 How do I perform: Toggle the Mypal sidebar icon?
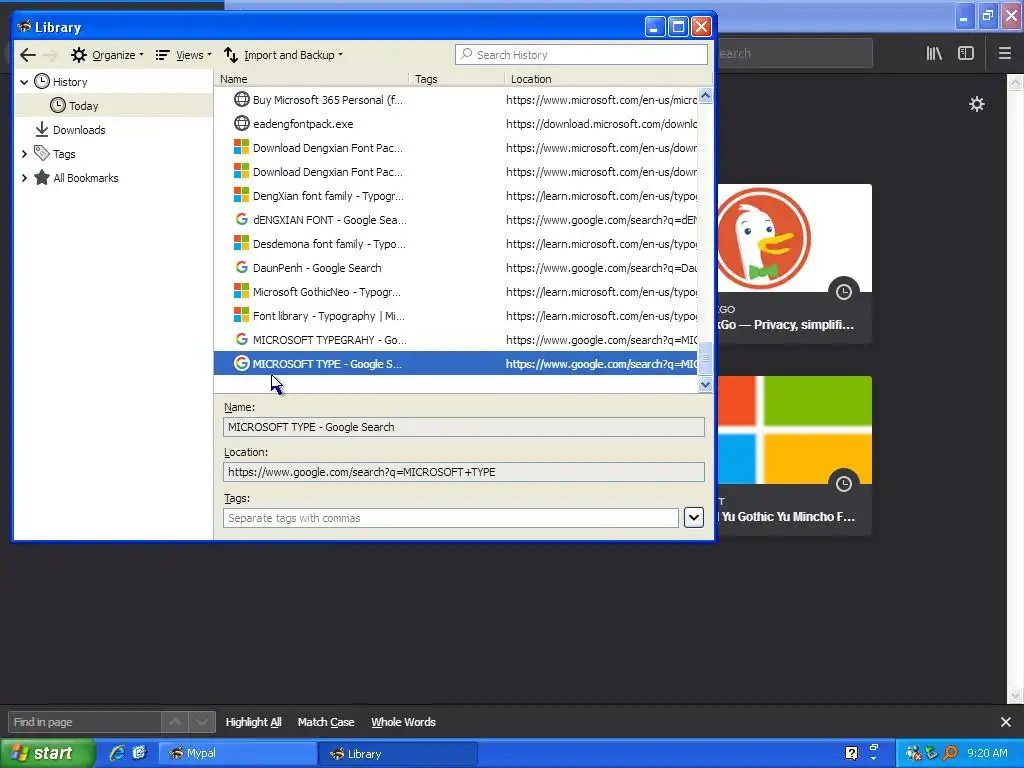tap(966, 54)
